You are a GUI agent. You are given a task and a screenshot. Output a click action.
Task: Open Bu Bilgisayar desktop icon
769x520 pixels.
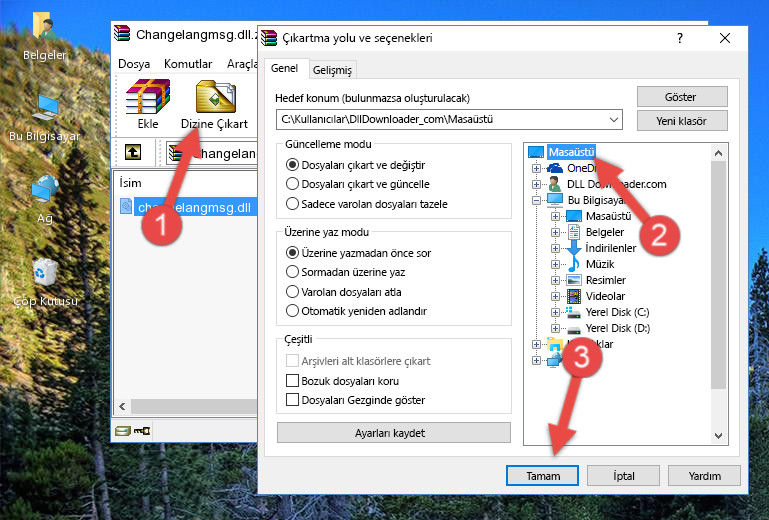click(x=44, y=118)
